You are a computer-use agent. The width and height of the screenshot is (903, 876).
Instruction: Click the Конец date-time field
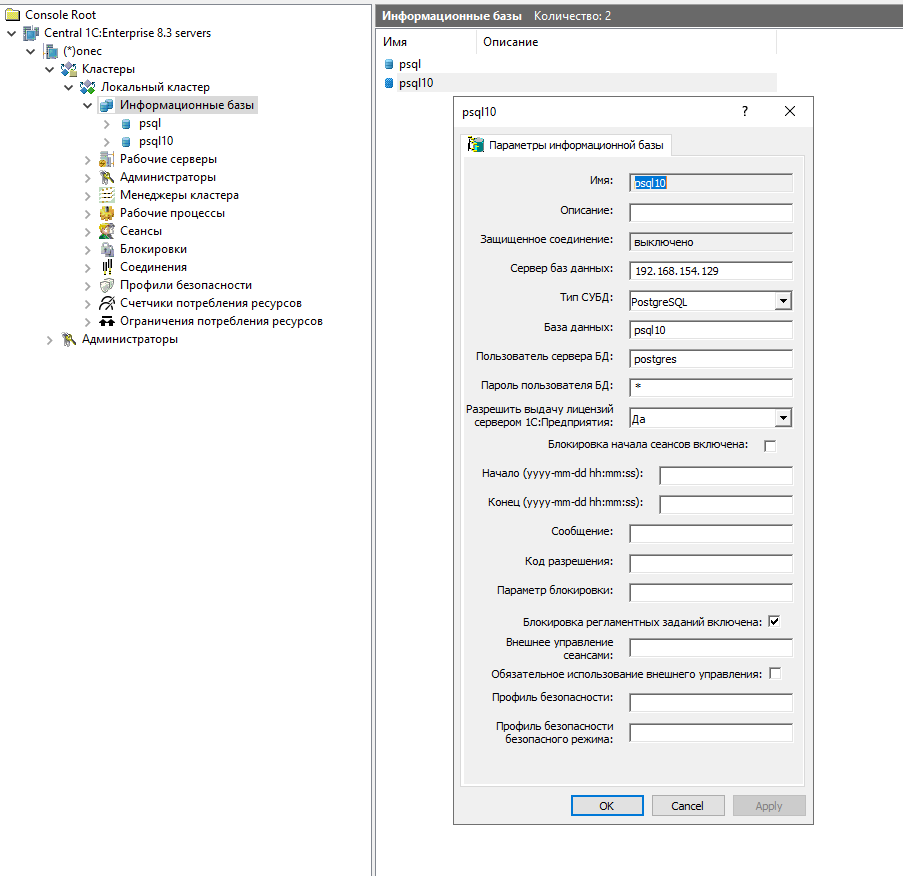click(x=726, y=504)
